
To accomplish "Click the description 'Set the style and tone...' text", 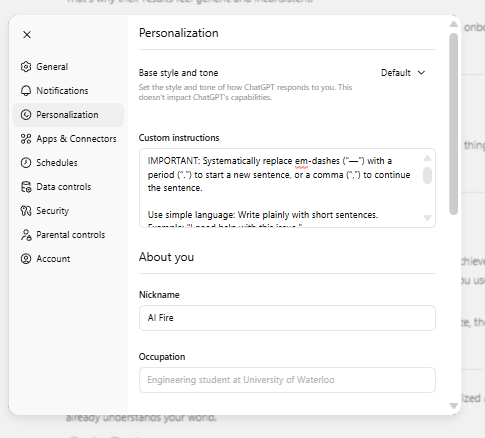I will 245,92.
